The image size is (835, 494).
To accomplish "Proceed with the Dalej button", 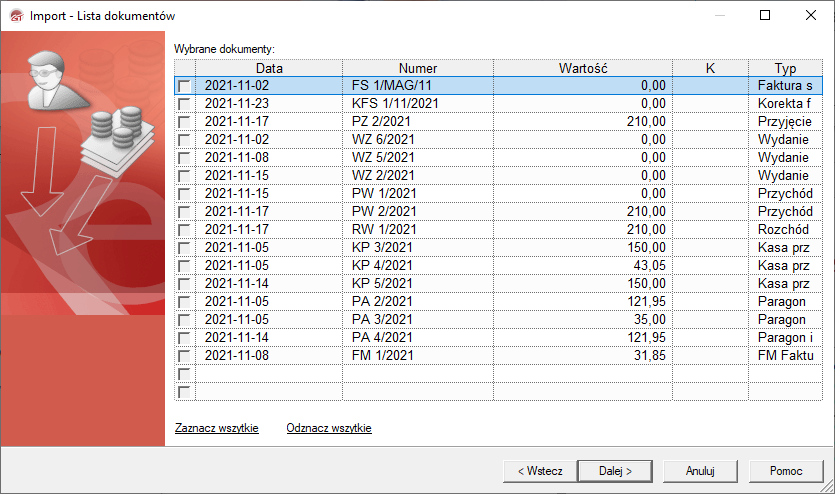I will coord(615,471).
